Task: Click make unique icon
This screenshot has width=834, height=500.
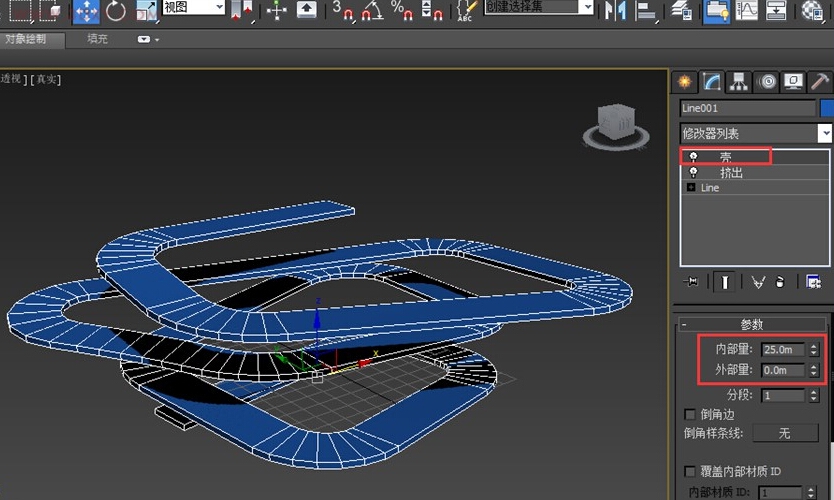Action: [758, 281]
